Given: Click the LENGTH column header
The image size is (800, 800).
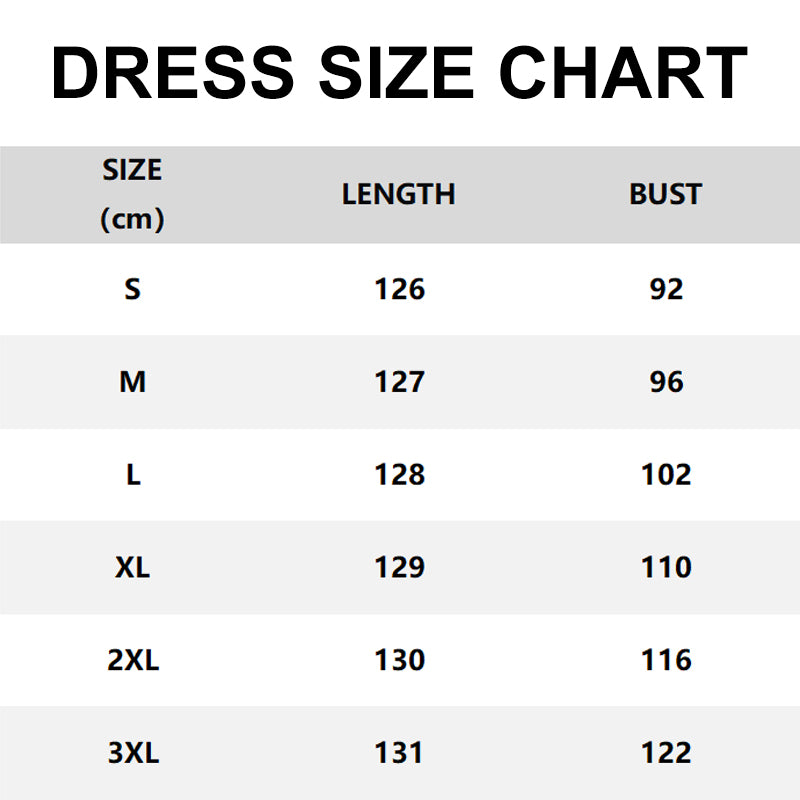Looking at the screenshot, I should click(398, 194).
